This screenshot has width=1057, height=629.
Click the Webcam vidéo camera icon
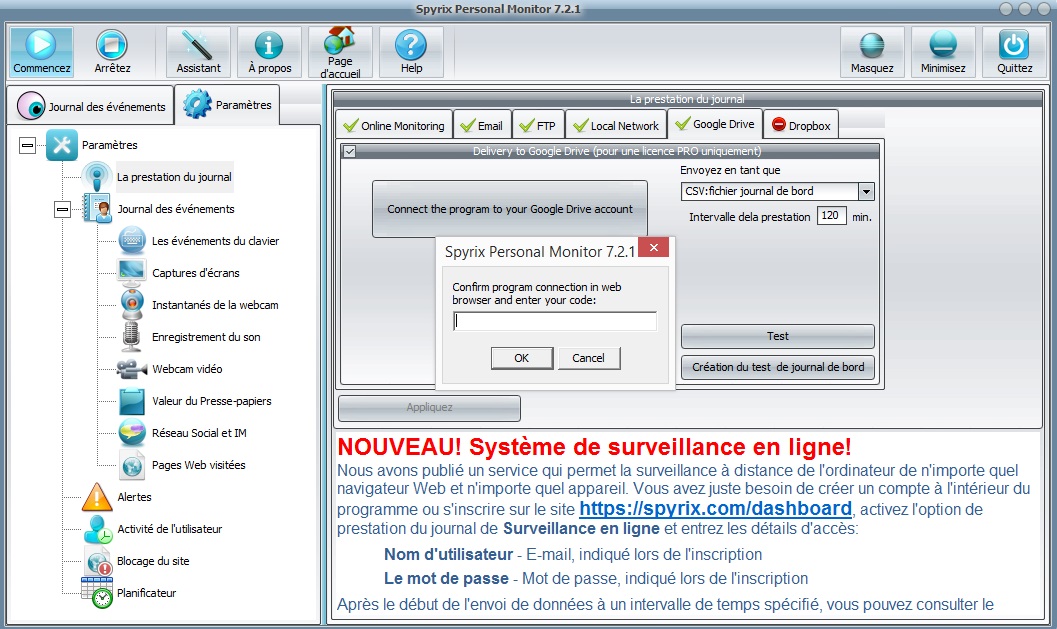point(131,369)
